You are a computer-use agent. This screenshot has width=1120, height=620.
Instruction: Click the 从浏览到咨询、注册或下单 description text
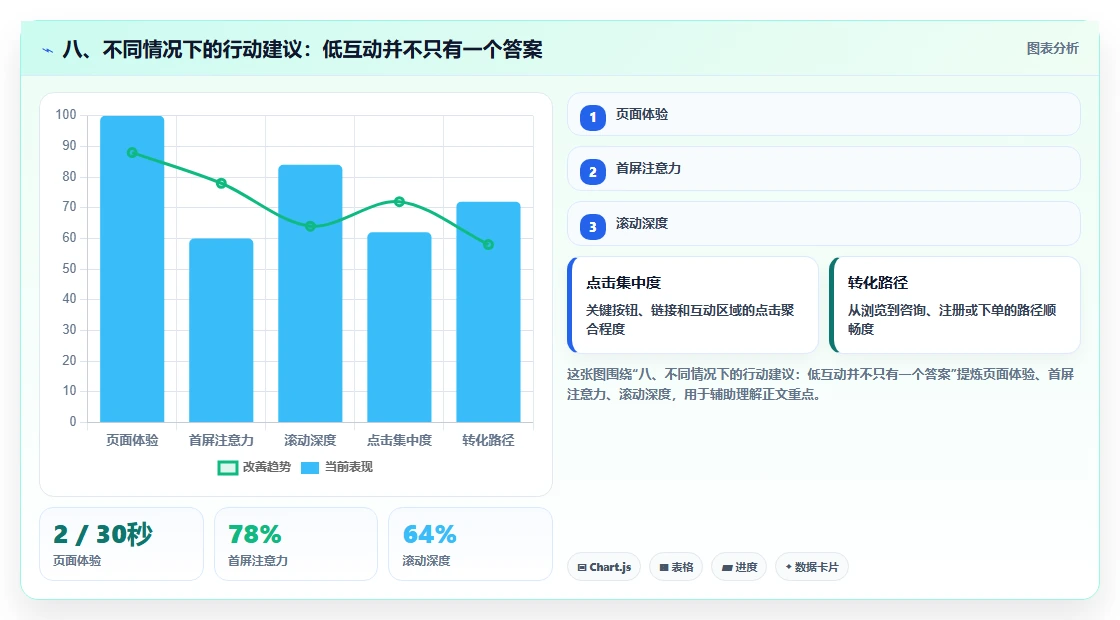(x=952, y=319)
